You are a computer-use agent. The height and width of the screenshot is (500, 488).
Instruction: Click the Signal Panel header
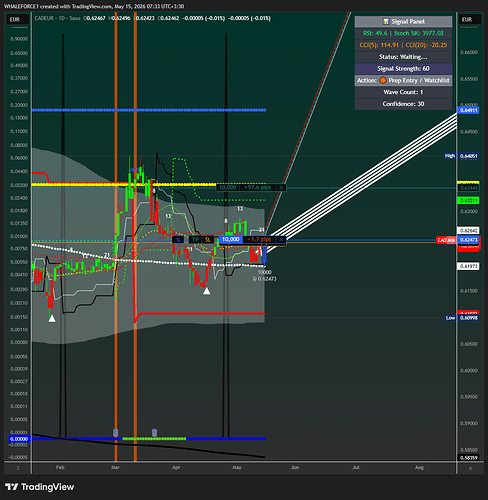pos(403,22)
